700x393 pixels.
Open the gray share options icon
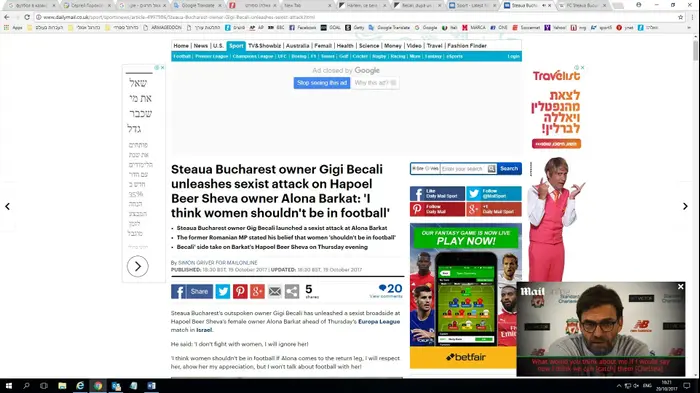coord(292,292)
